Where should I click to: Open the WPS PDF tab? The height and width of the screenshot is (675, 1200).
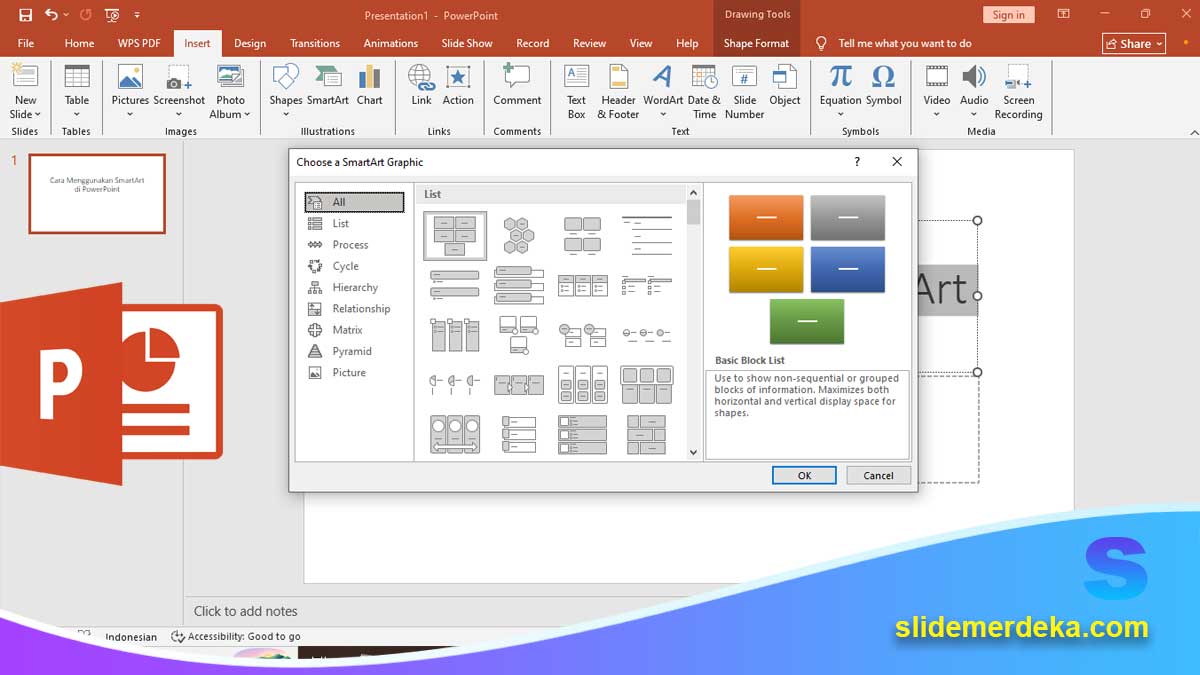(x=139, y=43)
